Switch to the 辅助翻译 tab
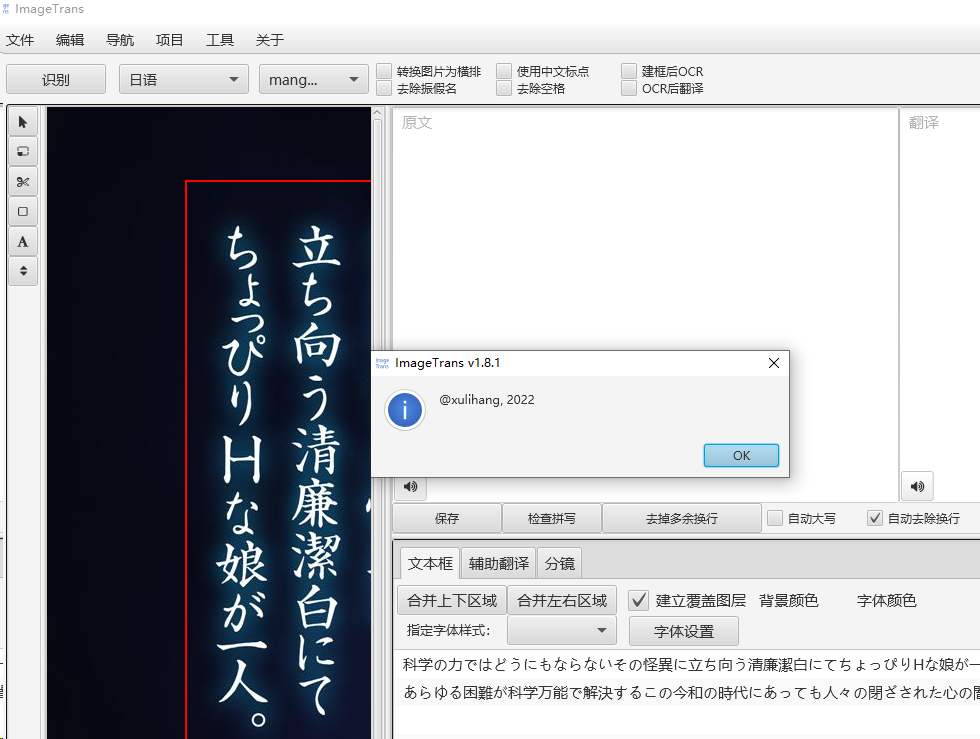The image size is (980, 739). 499,563
